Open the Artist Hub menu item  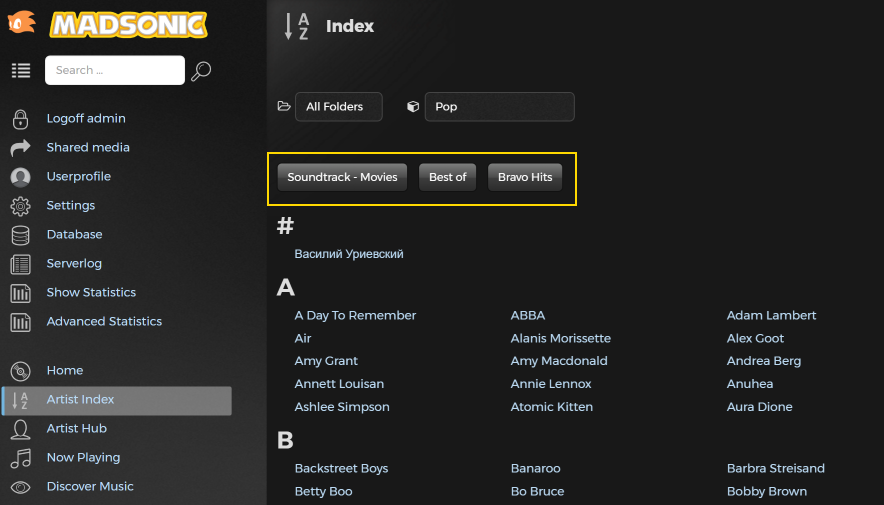76,428
